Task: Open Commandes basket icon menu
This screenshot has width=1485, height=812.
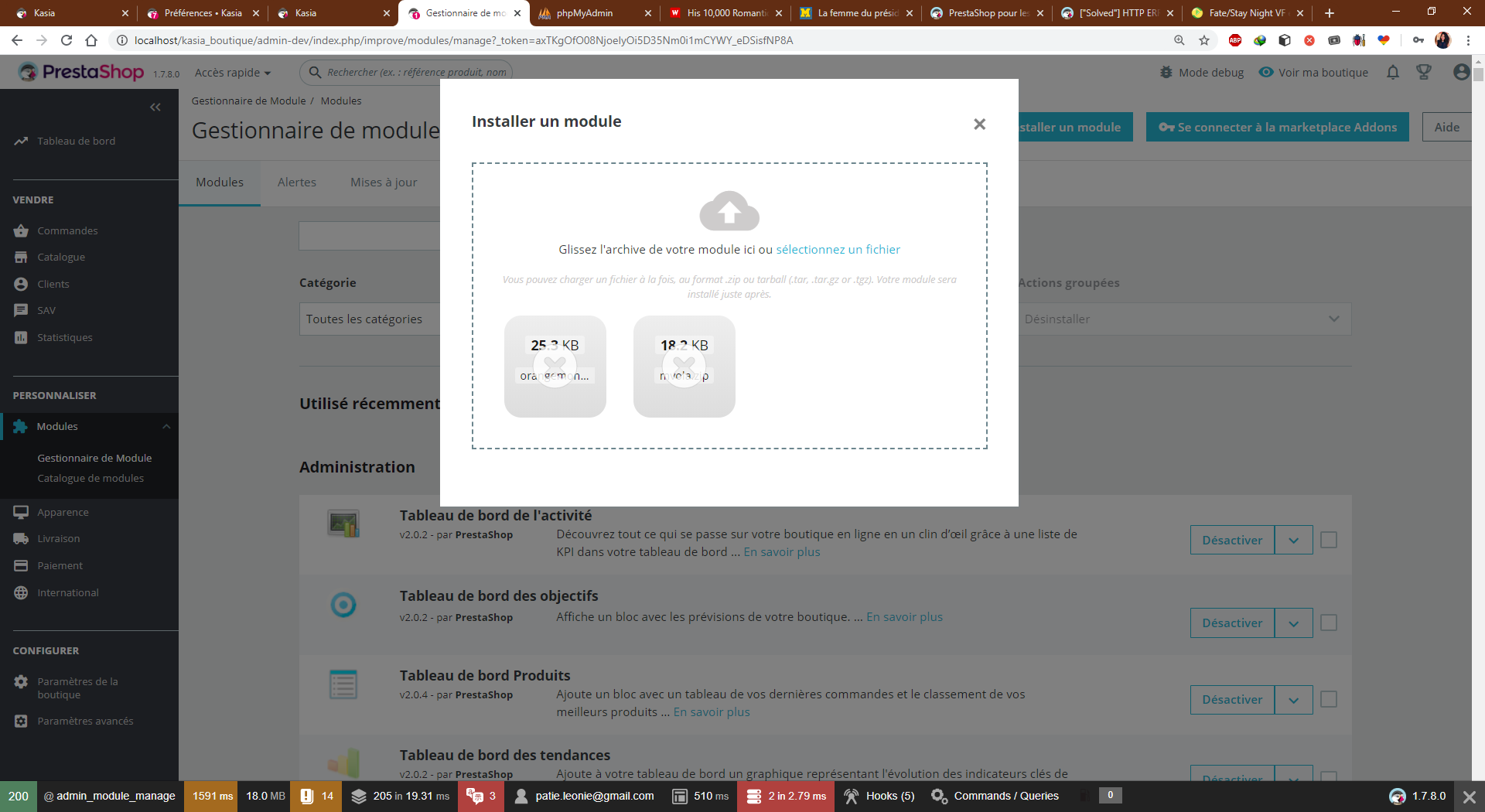Action: [x=21, y=230]
